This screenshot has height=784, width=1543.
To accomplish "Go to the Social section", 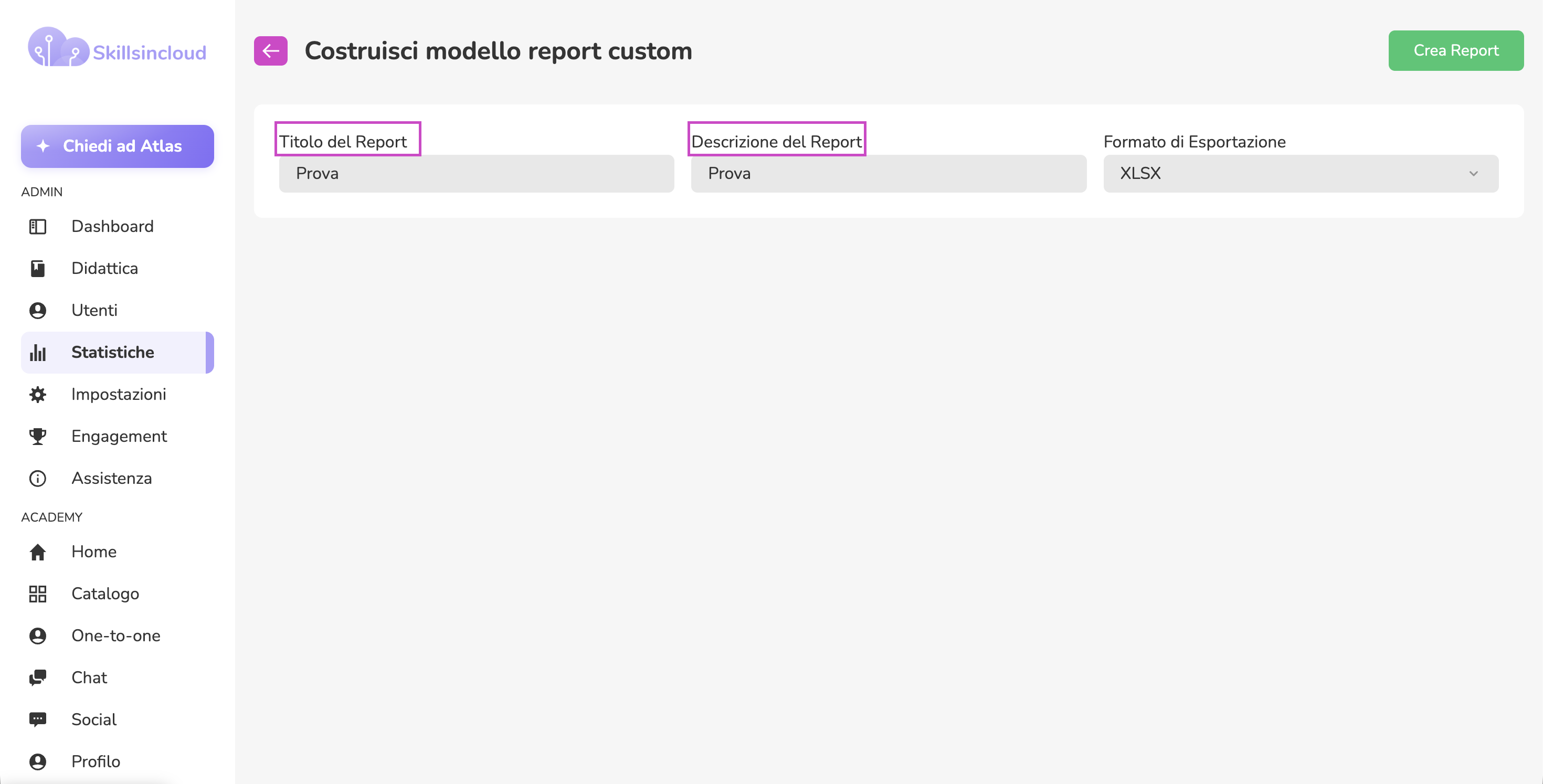I will (118, 719).
